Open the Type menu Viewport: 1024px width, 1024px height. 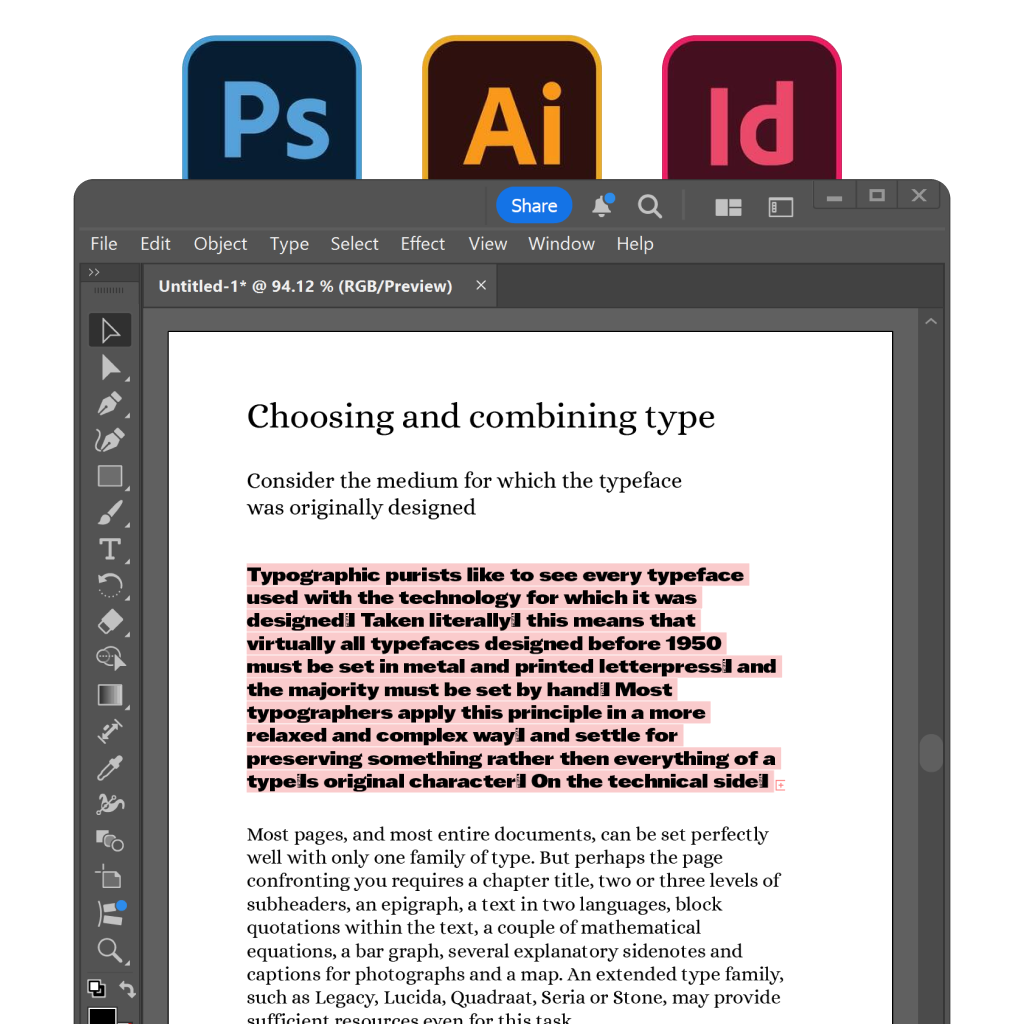tap(289, 244)
